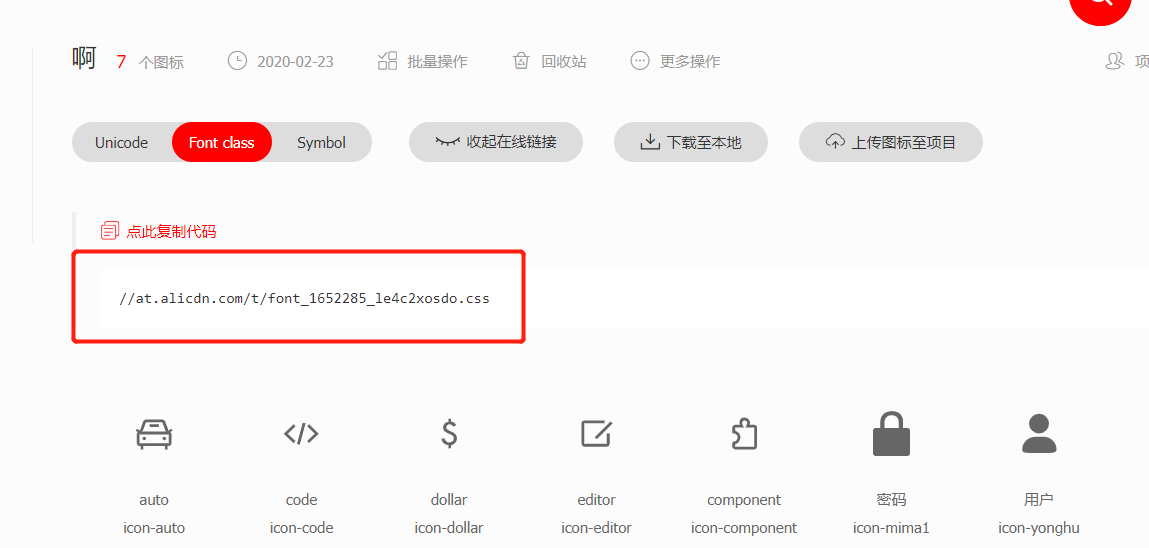1149x548 pixels.
Task: Select the Font class tab
Action: 221,142
